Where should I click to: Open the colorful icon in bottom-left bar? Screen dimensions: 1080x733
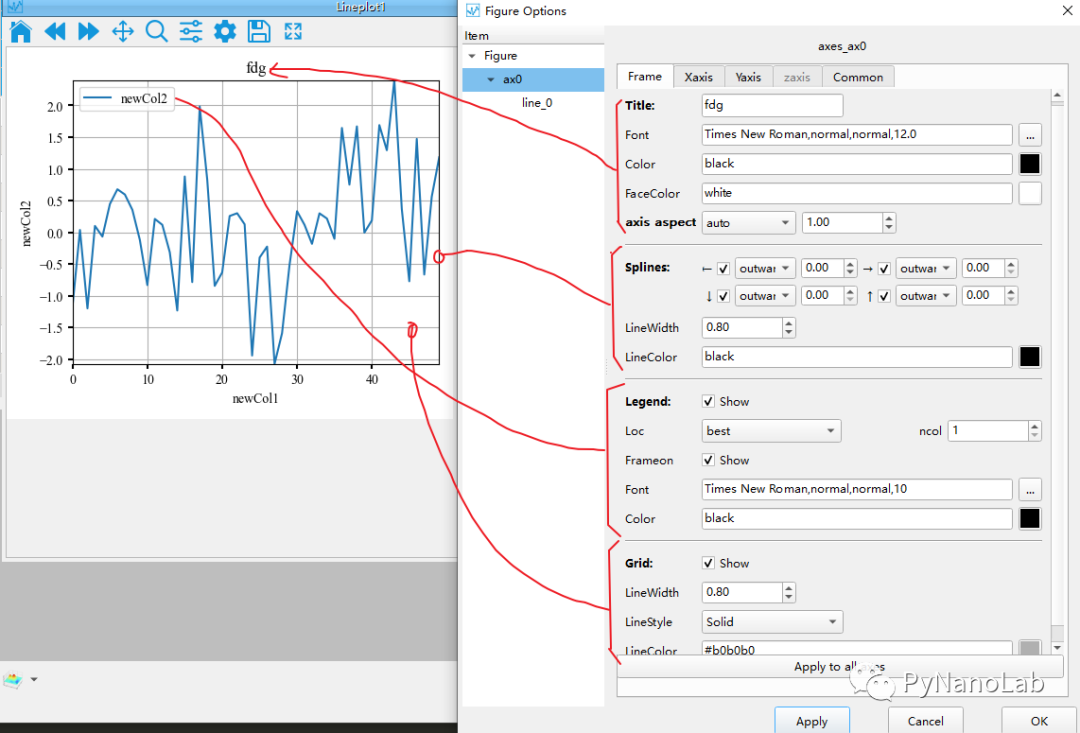pyautogui.click(x=12, y=680)
